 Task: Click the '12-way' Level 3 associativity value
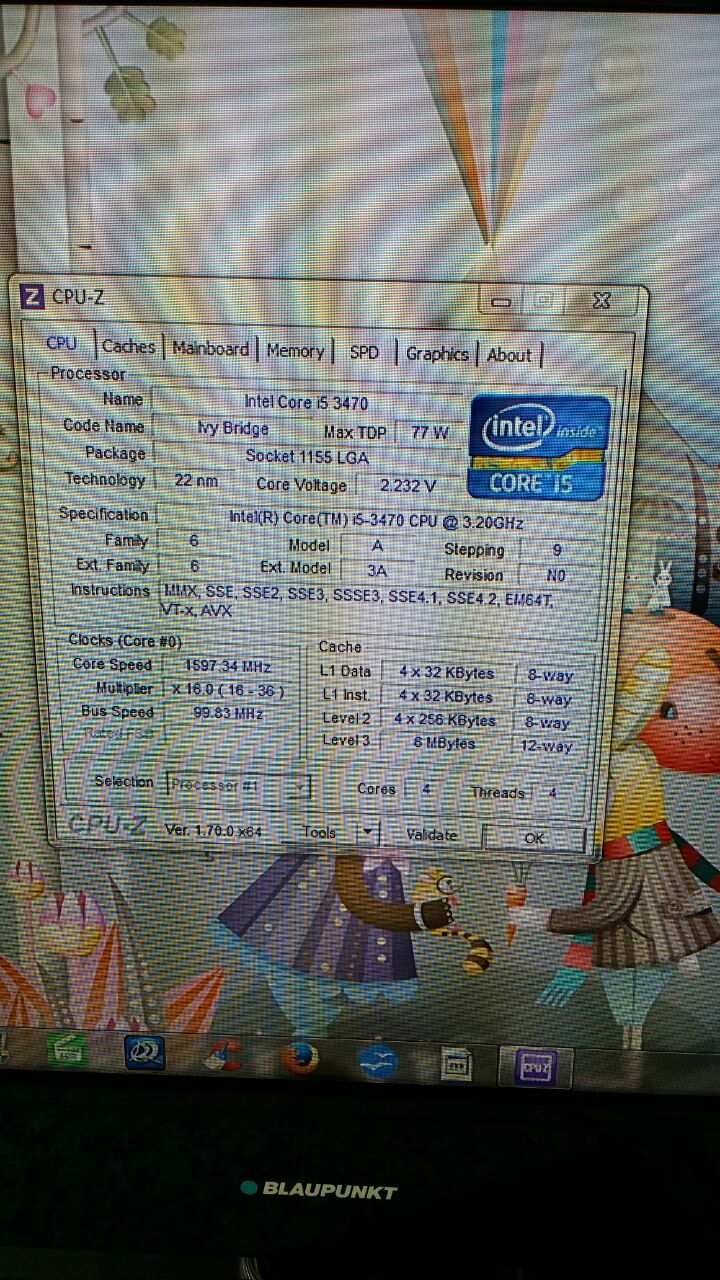[547, 746]
